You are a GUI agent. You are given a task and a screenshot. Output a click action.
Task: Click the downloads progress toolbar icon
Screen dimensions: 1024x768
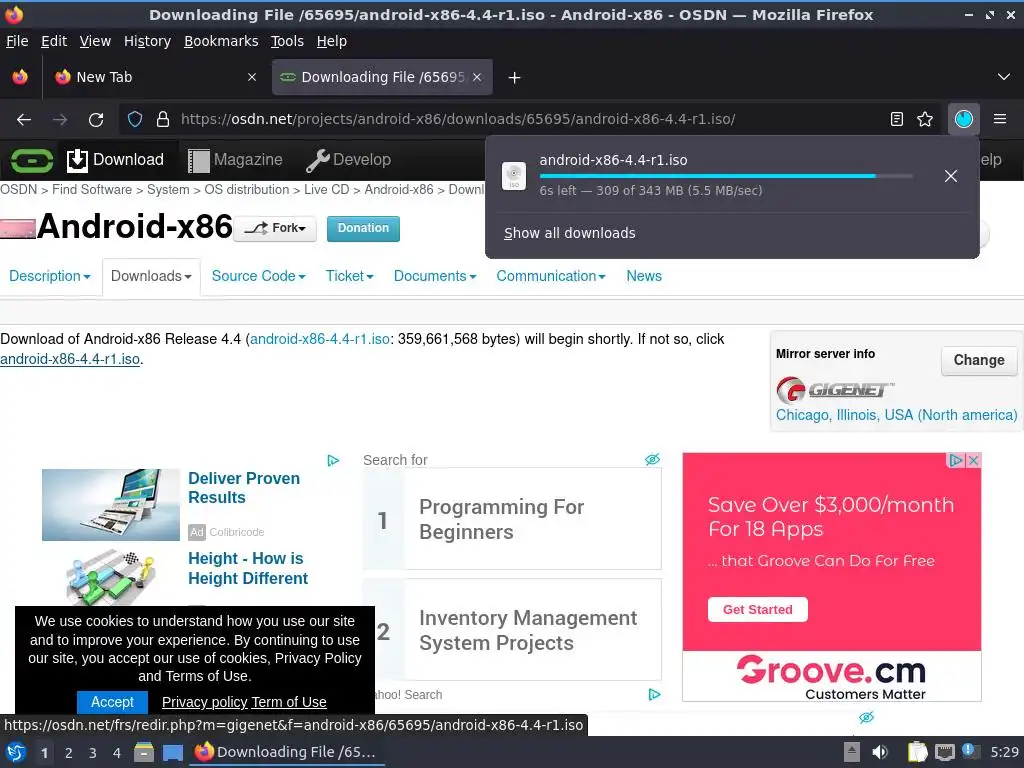[x=963, y=119]
